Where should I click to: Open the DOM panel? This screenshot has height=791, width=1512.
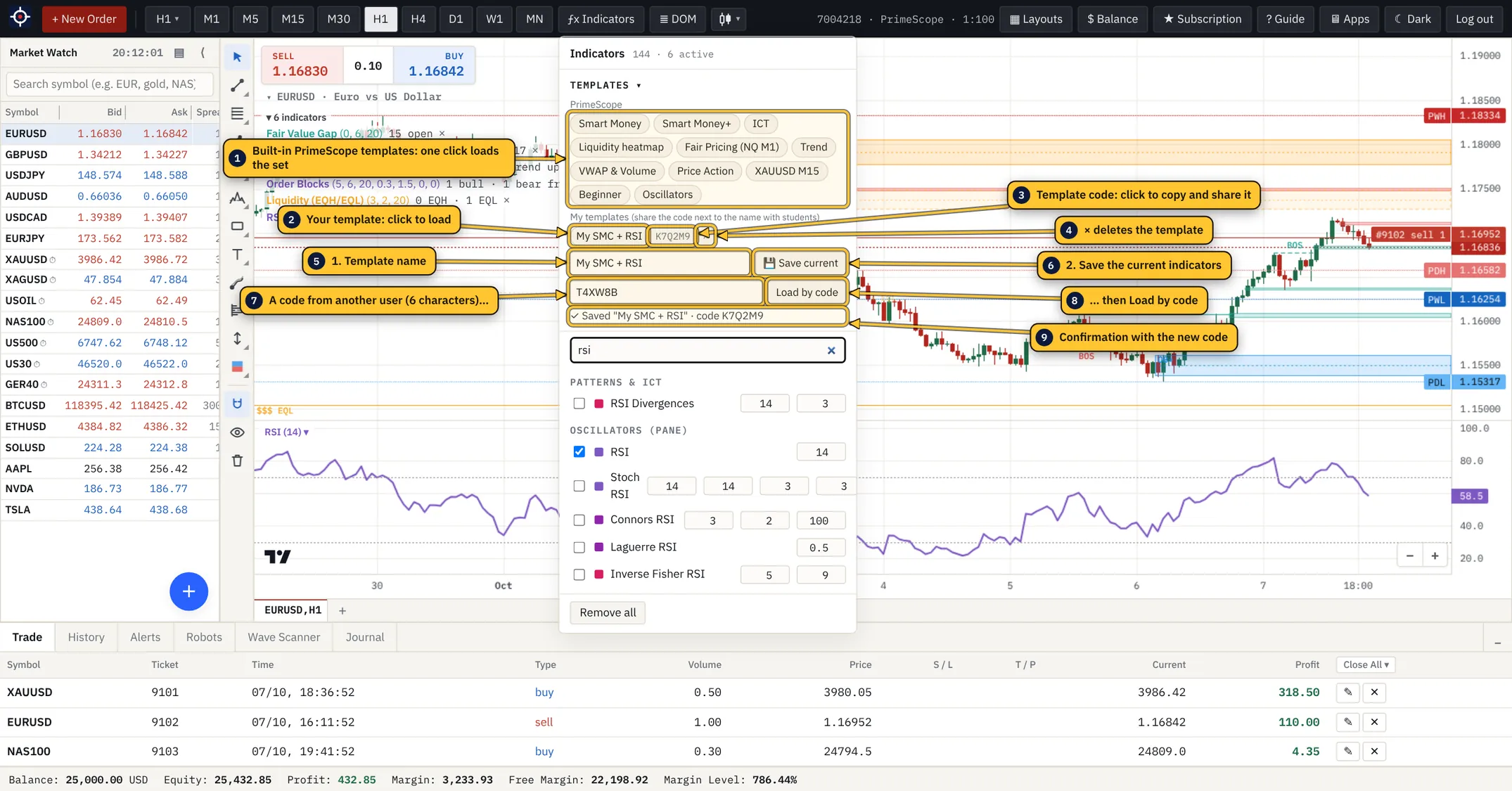[678, 19]
